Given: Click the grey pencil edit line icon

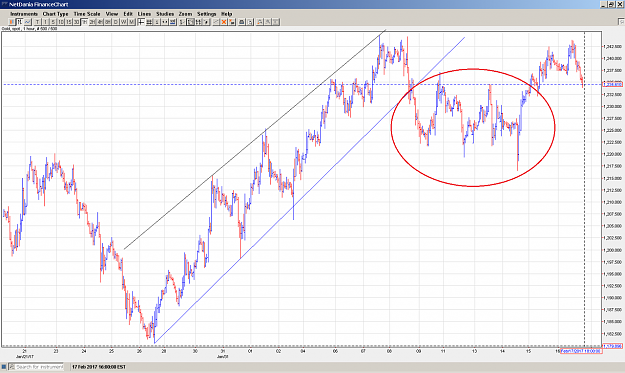Looking at the screenshot, I should [x=216, y=22].
